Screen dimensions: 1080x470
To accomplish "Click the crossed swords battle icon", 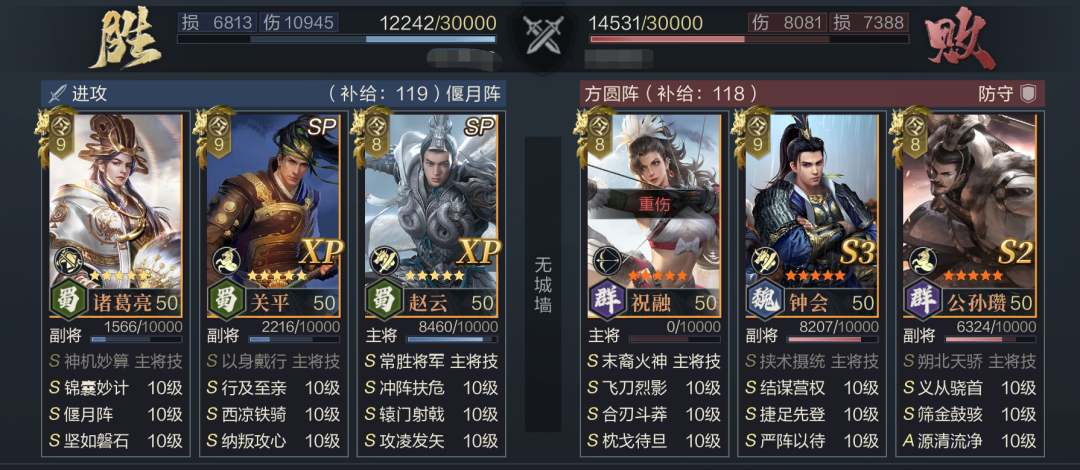I will click(x=541, y=34).
